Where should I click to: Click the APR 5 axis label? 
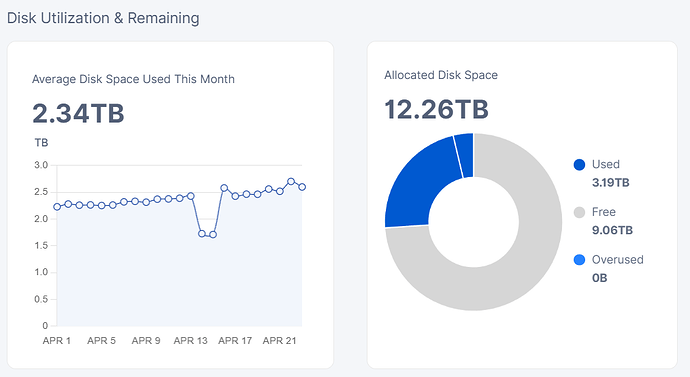pyautogui.click(x=101, y=340)
